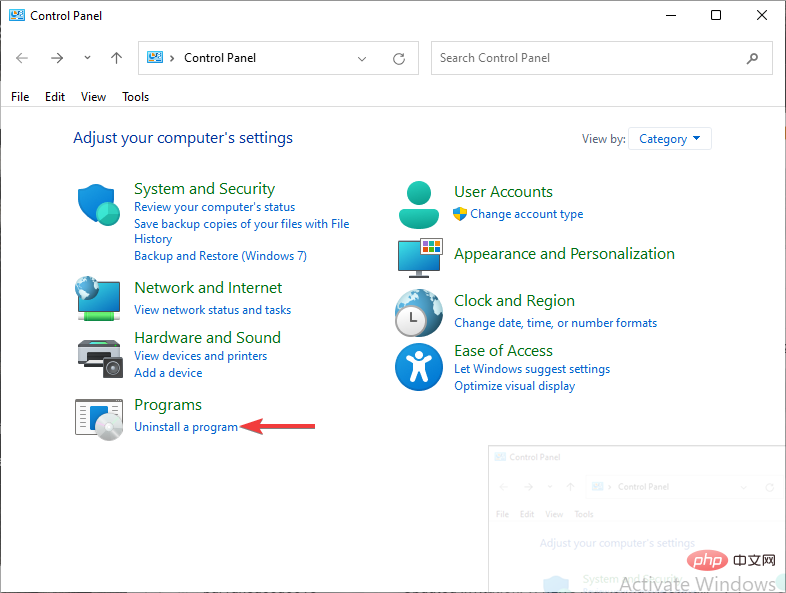
Task: Open Network and Internet category
Action: click(x=208, y=288)
